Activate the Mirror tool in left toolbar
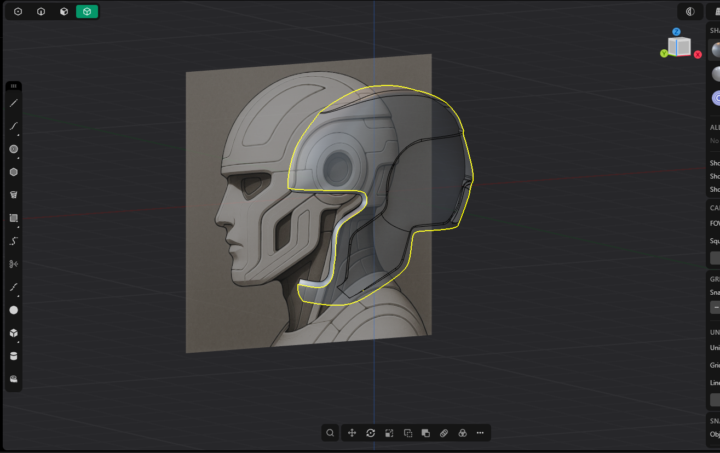 click(x=14, y=264)
